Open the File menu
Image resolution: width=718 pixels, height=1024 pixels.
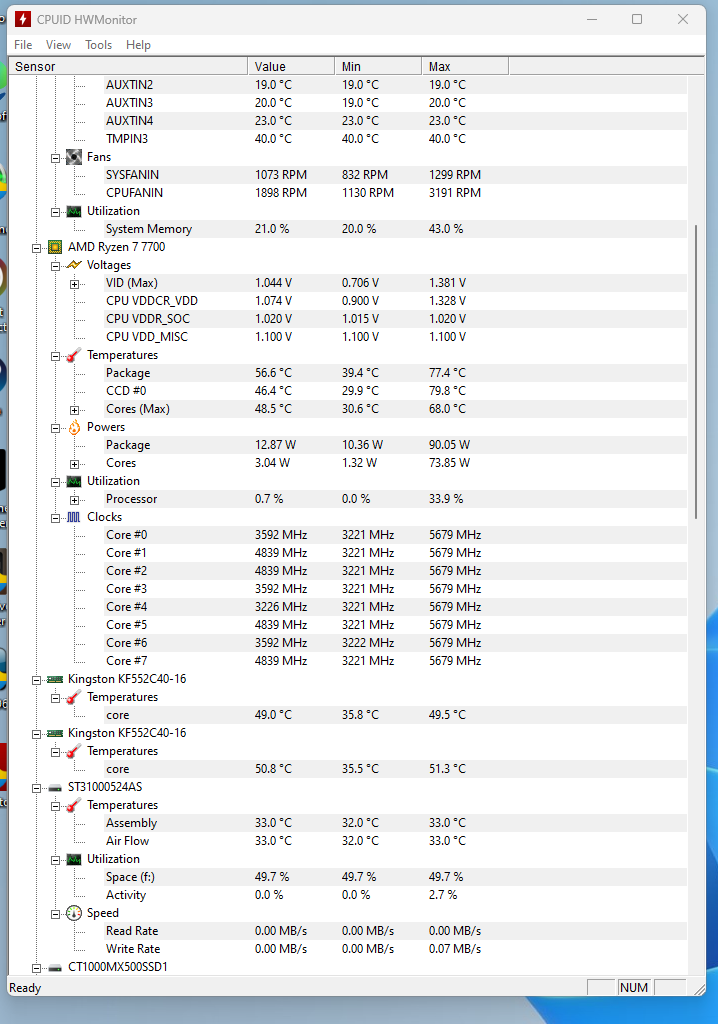[x=23, y=44]
